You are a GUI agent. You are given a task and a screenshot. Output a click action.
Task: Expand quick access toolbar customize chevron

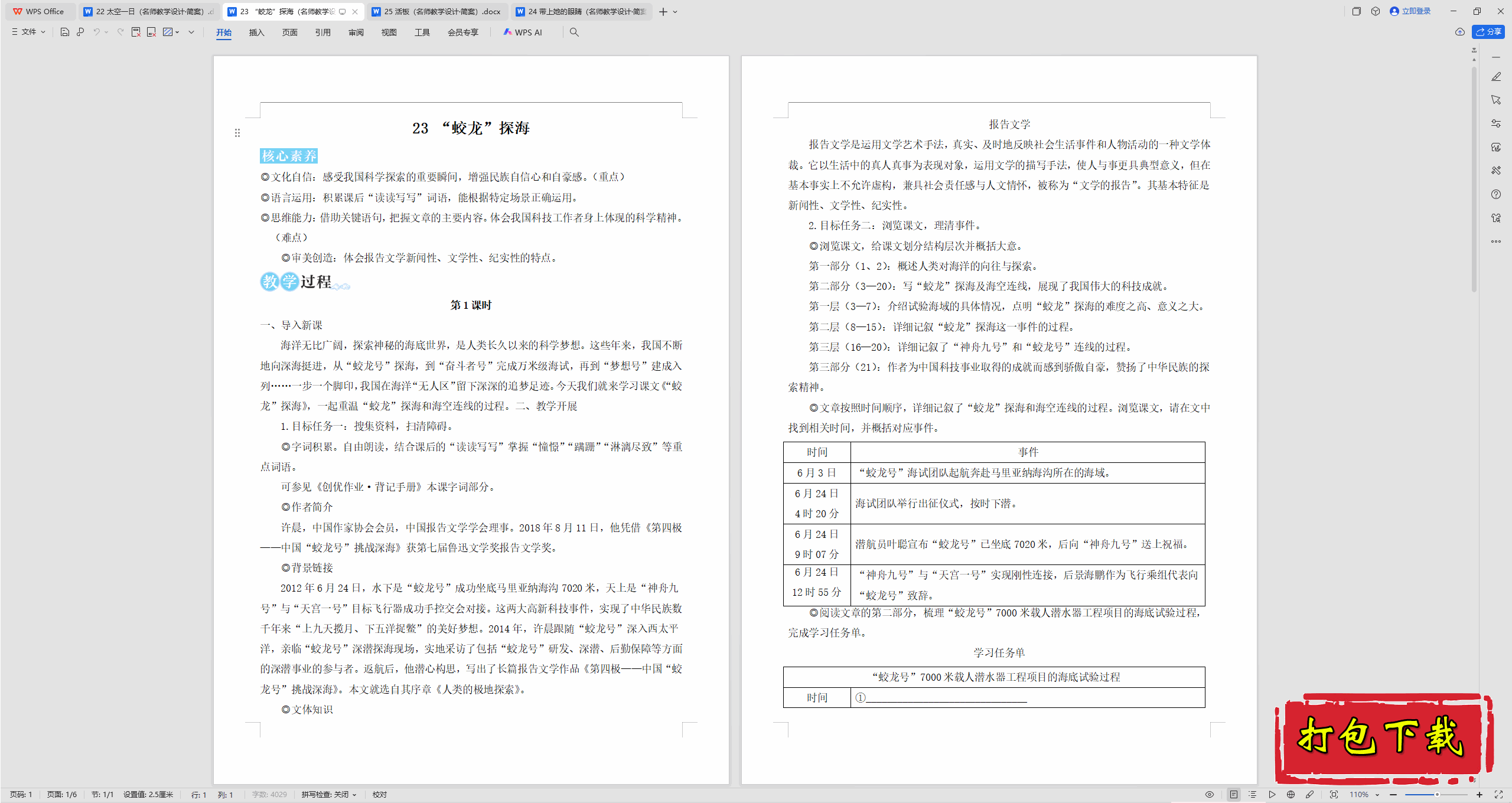[191, 32]
